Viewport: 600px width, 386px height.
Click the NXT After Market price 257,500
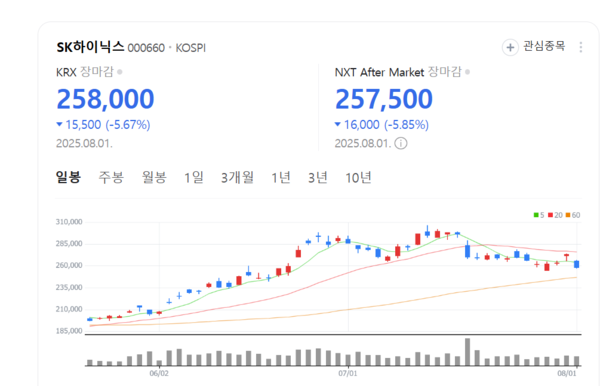pos(384,99)
